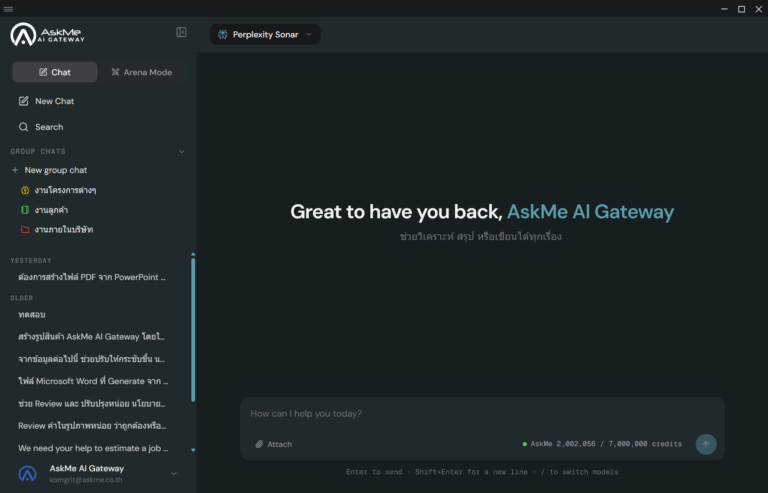This screenshot has width=768, height=493.
Task: Maximize the application window
Action: click(741, 9)
